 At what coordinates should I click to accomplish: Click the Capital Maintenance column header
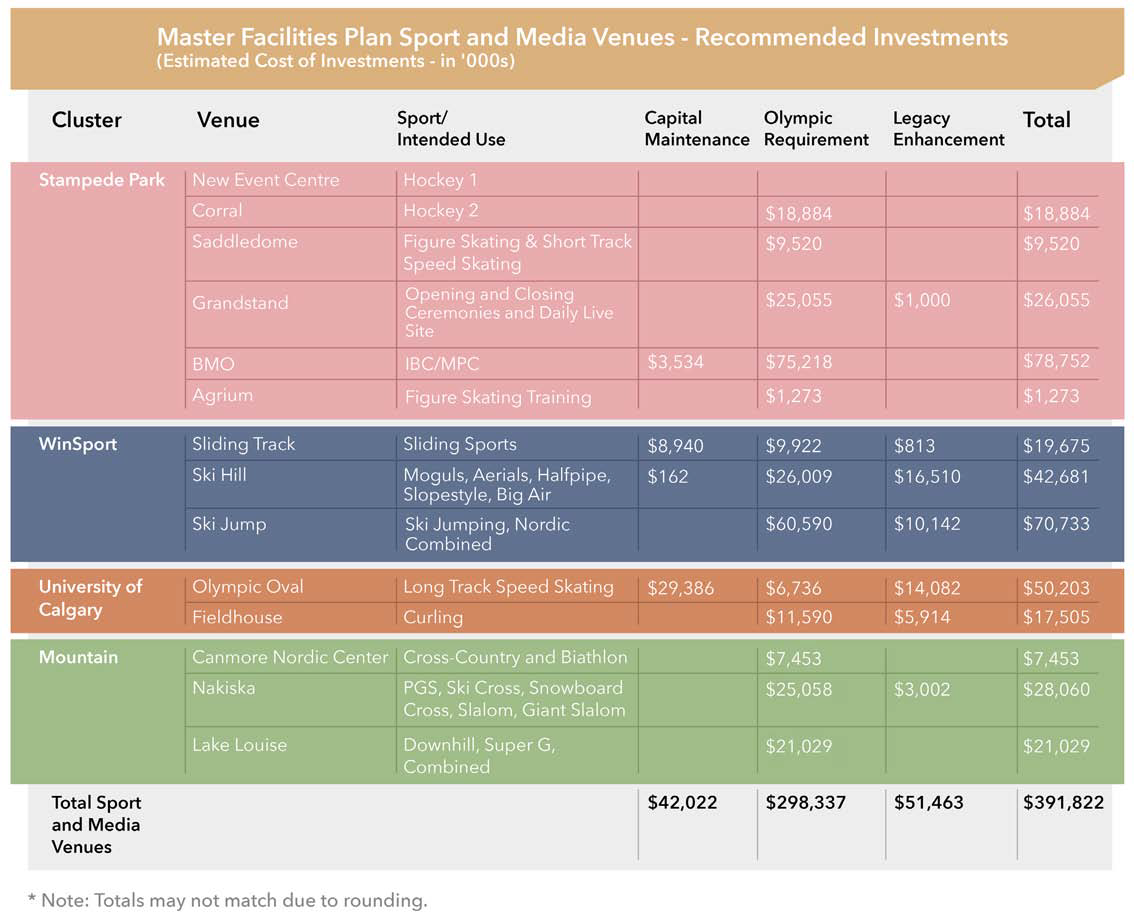point(696,129)
